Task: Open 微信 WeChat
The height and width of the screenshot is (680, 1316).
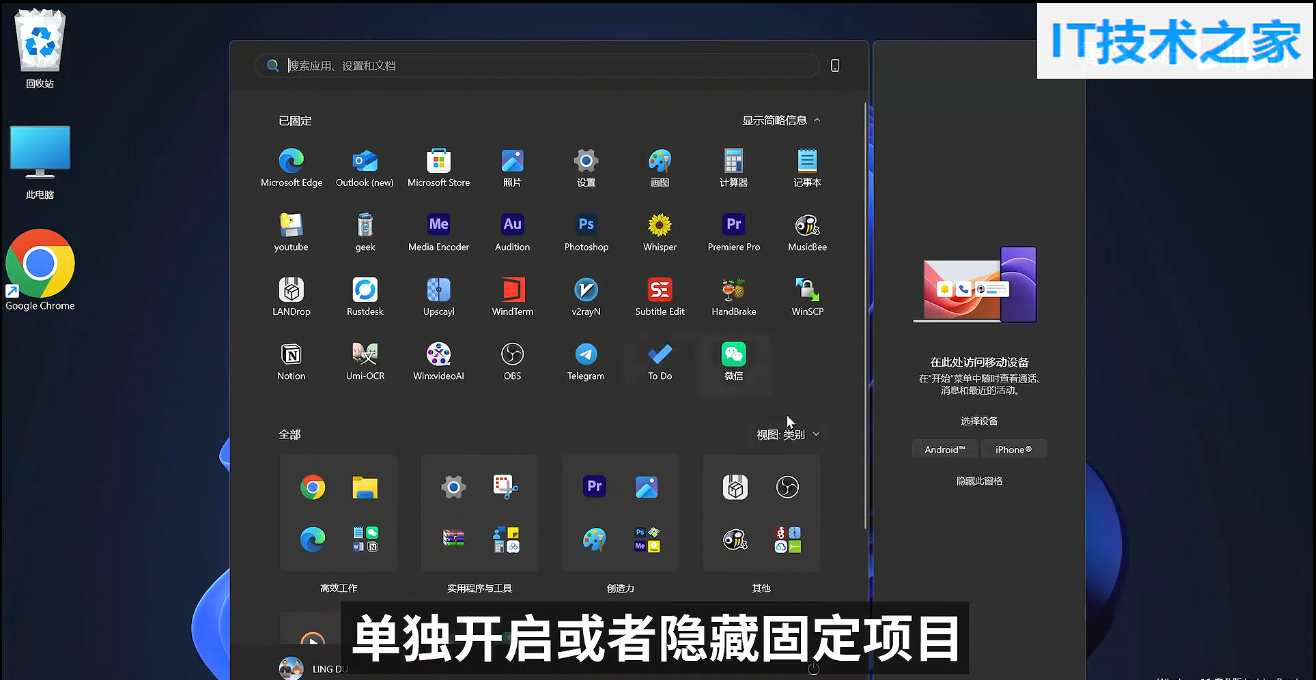Action: (734, 361)
